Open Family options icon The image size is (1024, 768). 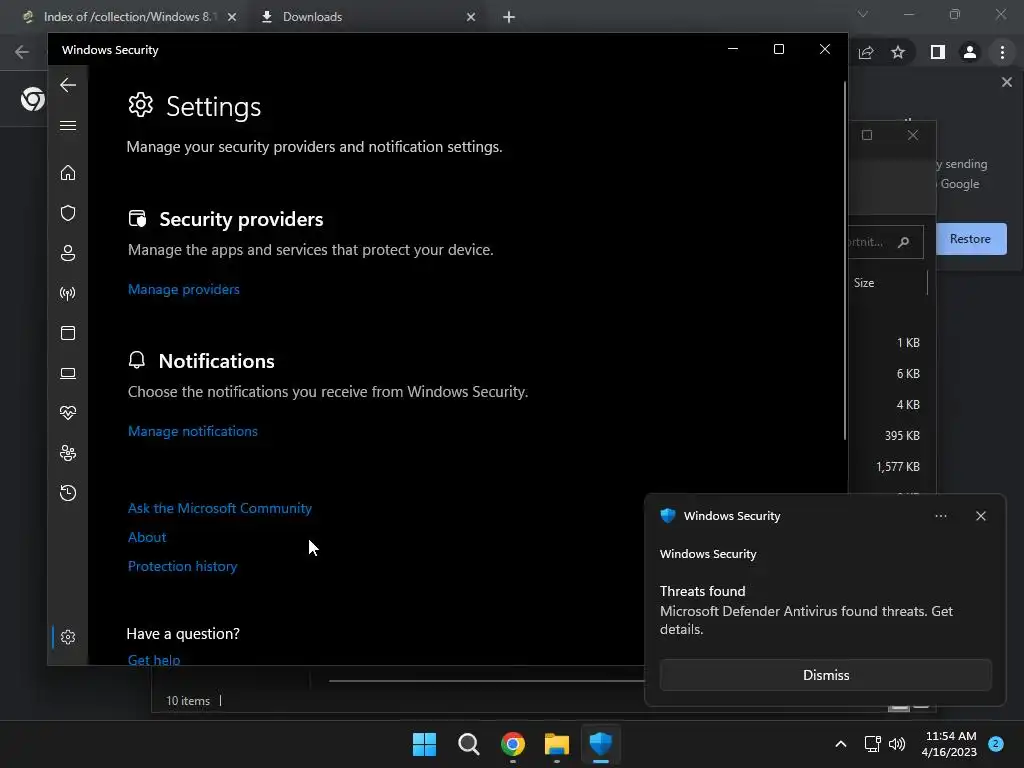tap(68, 453)
